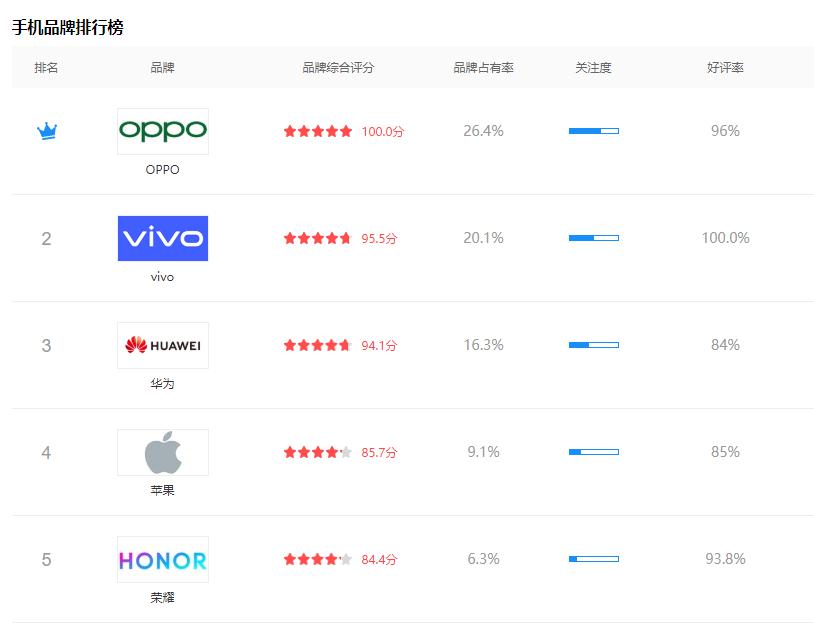Click vivo's 95.5分 score

pos(379,238)
